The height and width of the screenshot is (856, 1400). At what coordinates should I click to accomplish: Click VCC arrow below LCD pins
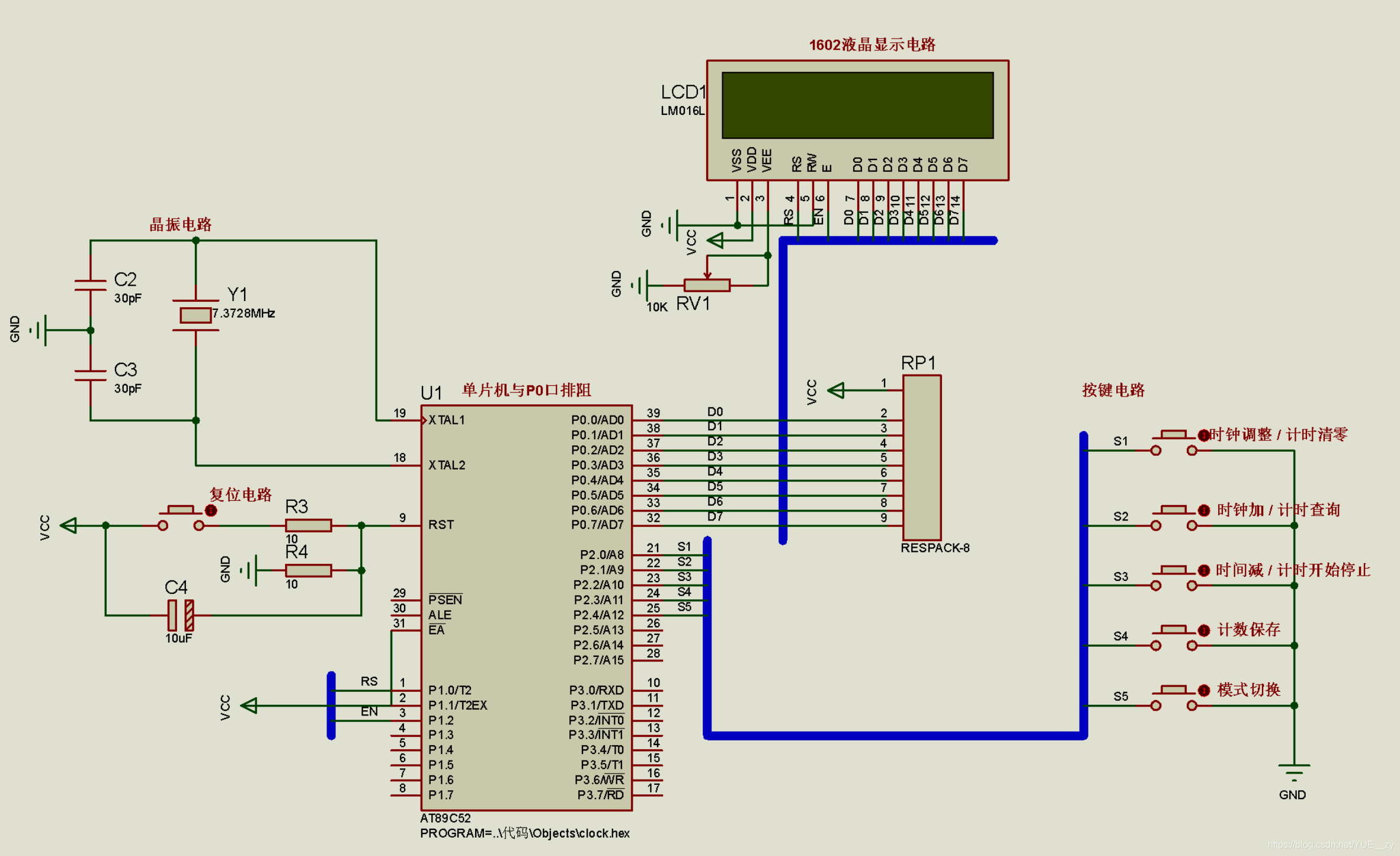715,240
